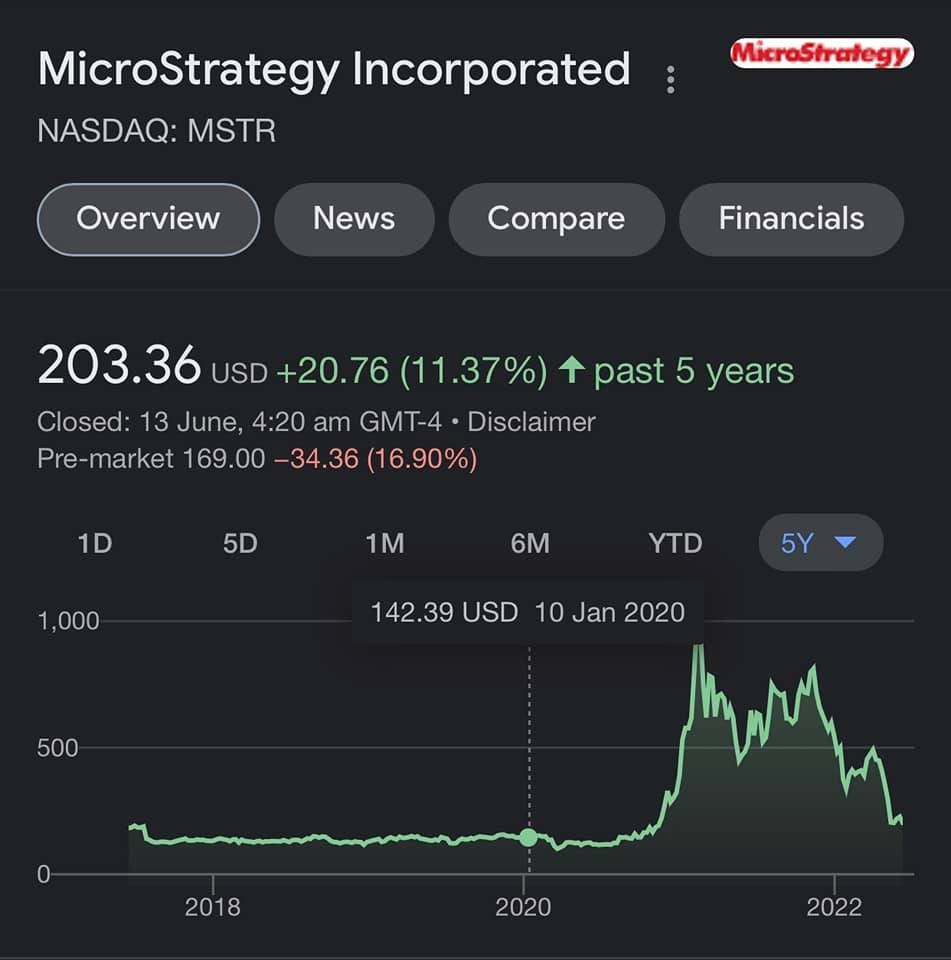Click the 2022 axis label

click(834, 907)
